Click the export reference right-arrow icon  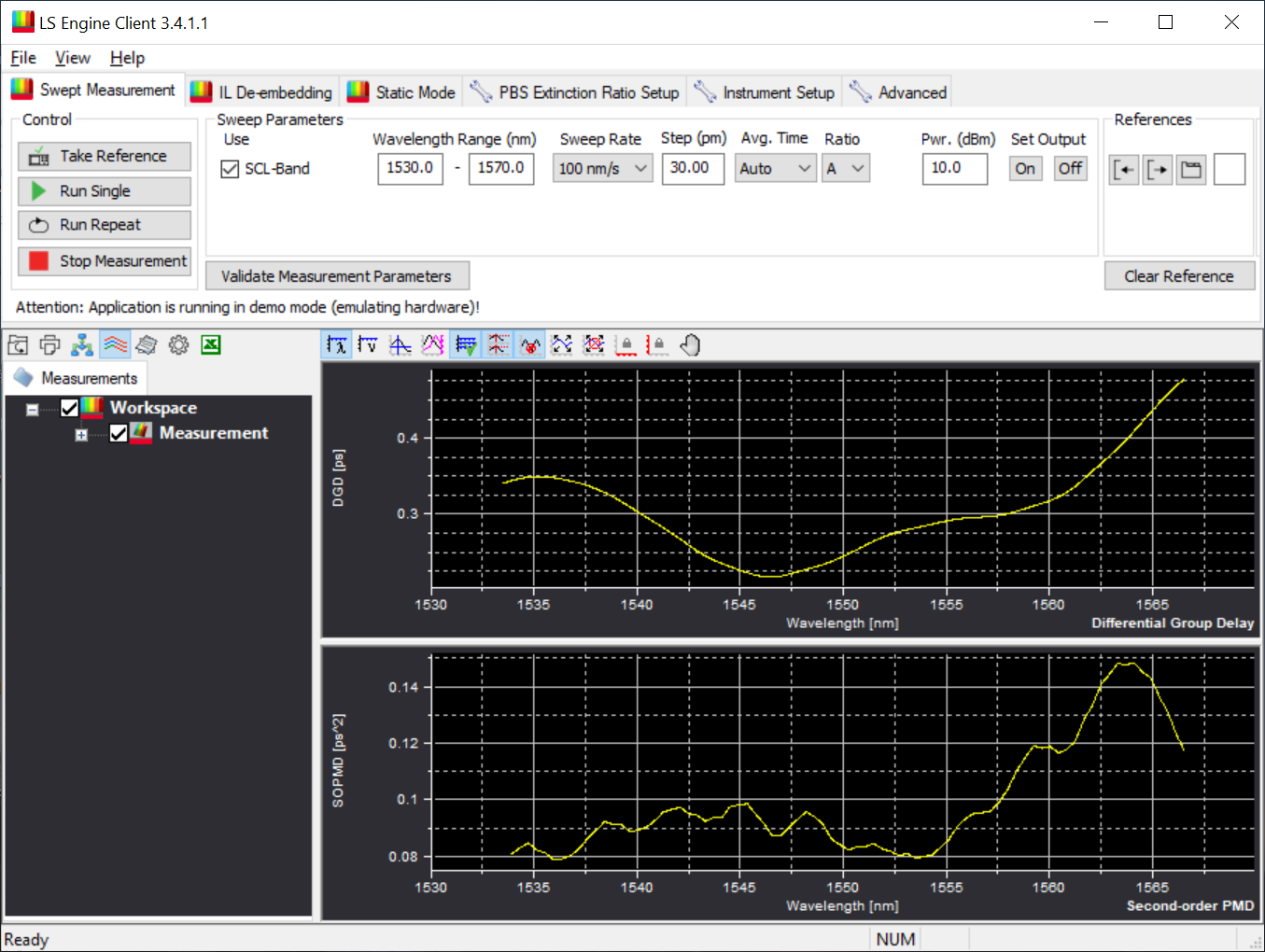click(1158, 170)
